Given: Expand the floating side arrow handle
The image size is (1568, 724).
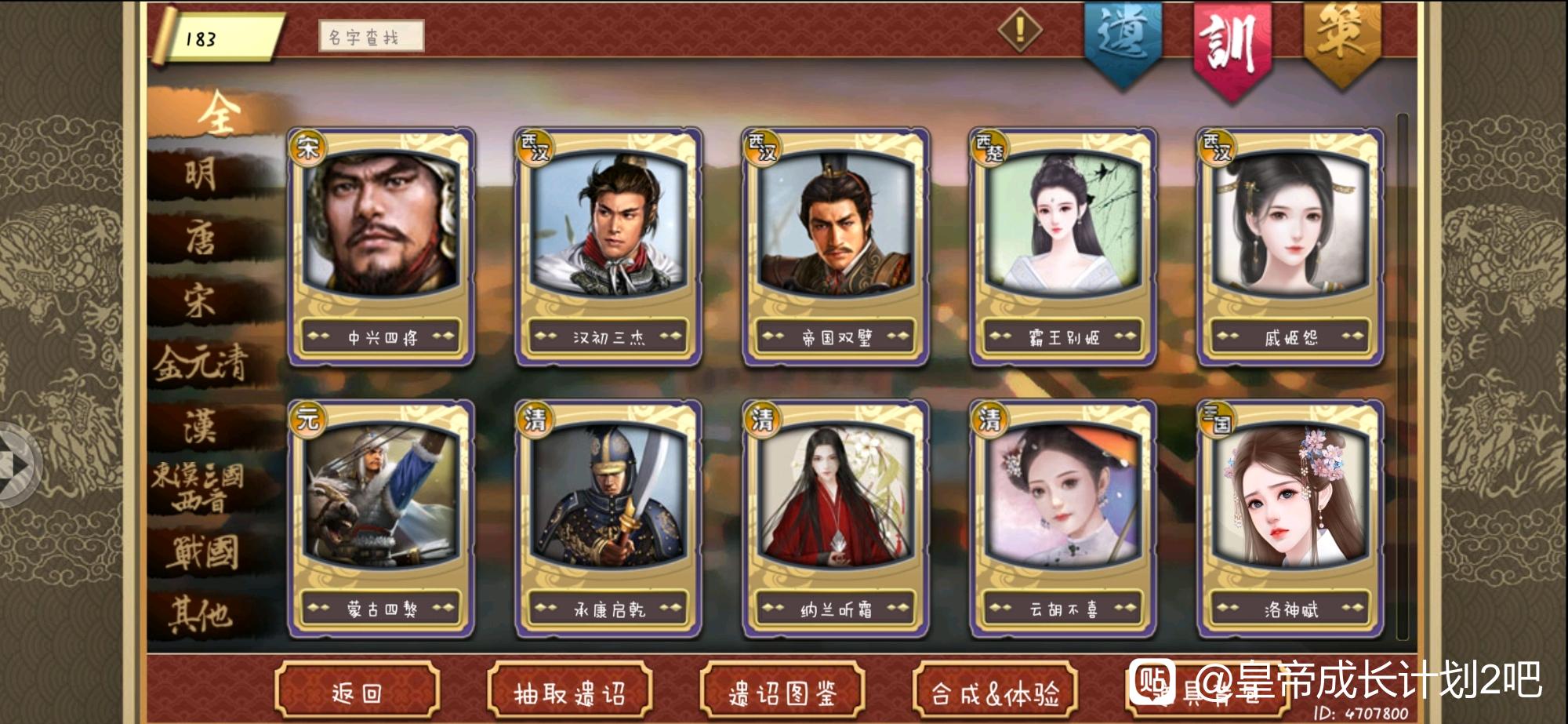Looking at the screenshot, I should [16, 464].
